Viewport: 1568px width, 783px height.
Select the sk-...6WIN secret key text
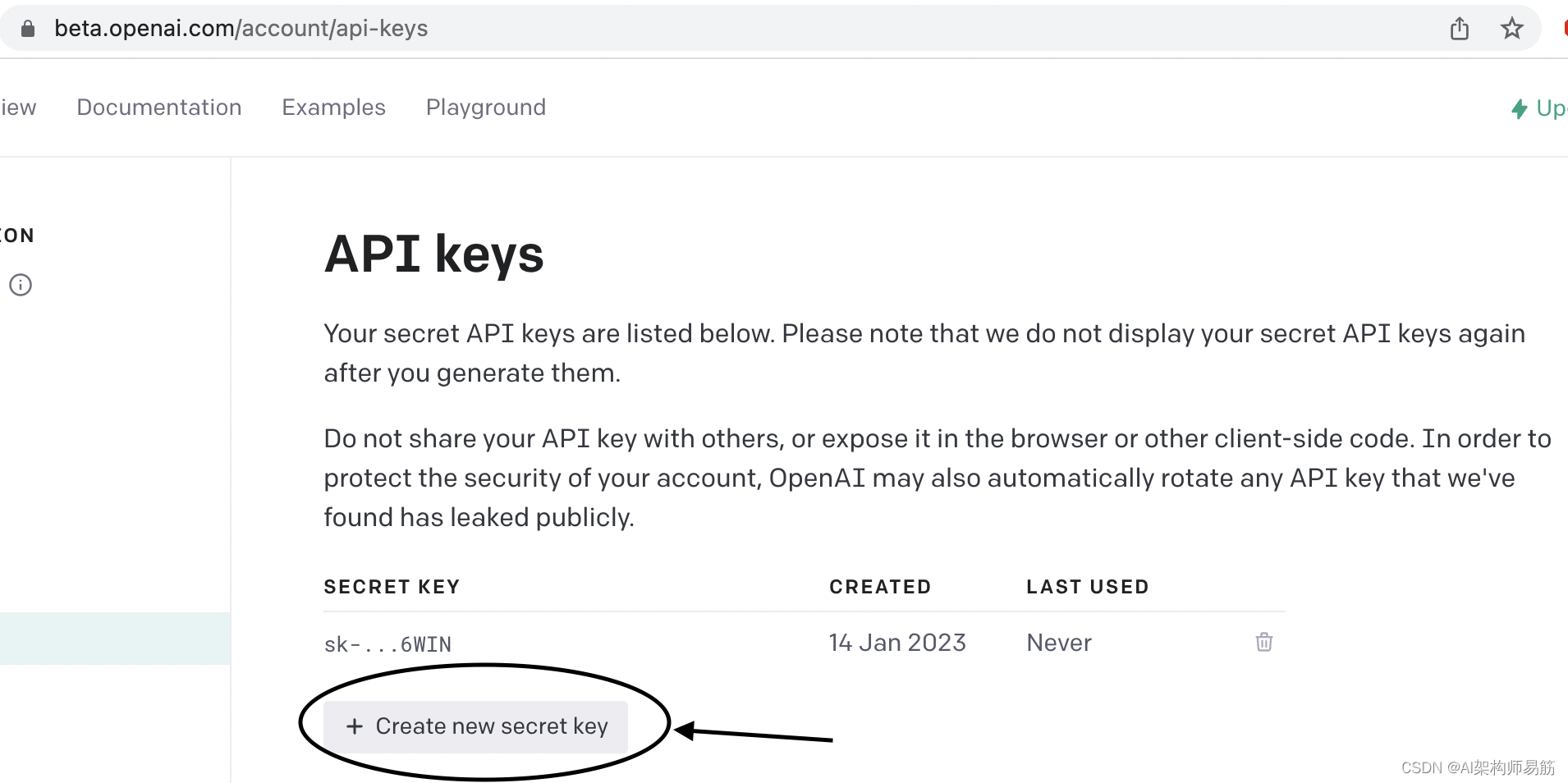[x=387, y=644]
